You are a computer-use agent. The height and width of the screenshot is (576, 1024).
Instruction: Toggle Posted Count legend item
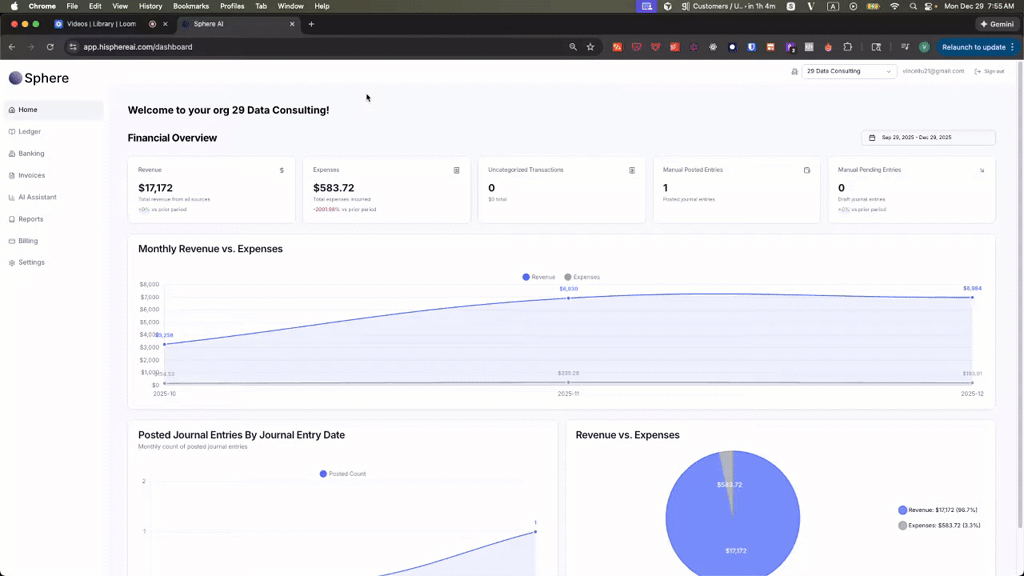[343, 474]
